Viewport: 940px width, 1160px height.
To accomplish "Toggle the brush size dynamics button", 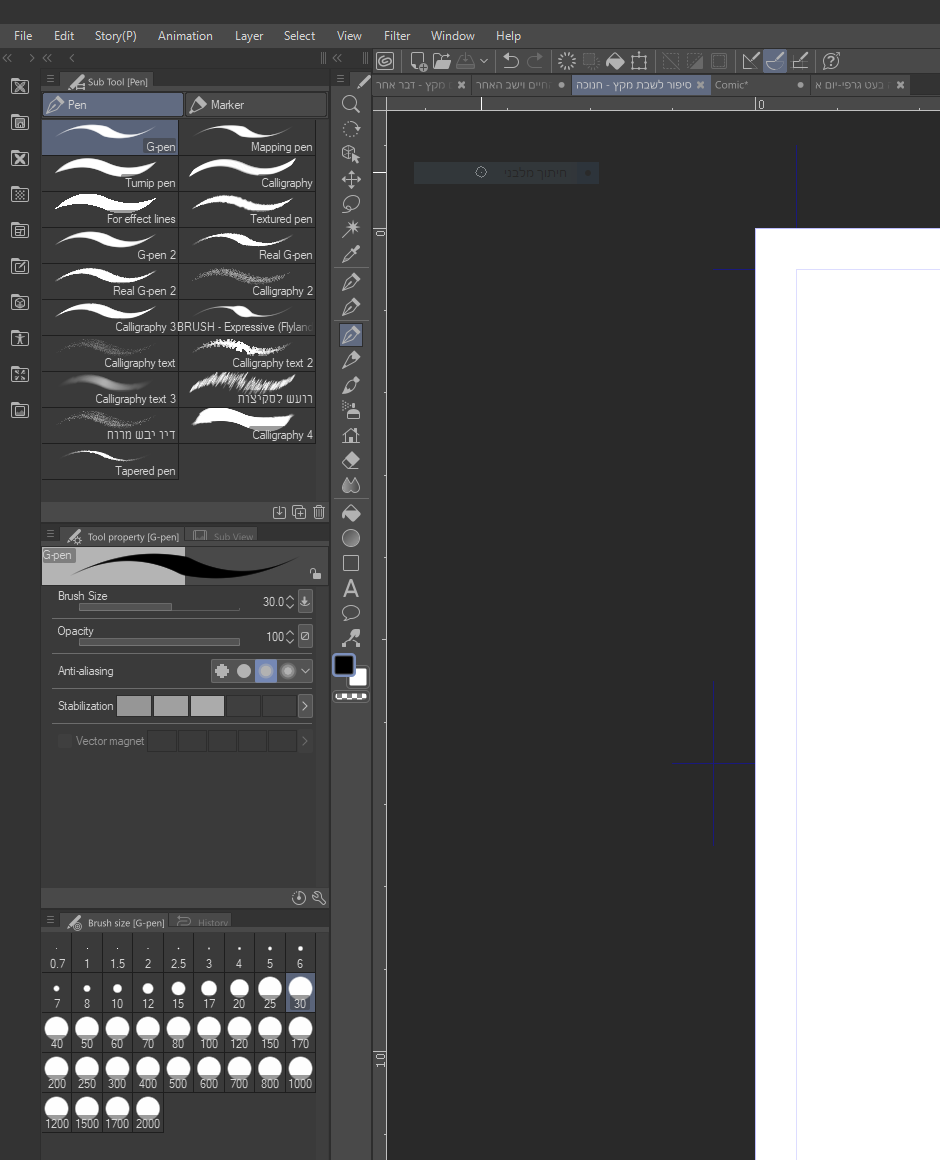I will pyautogui.click(x=305, y=601).
